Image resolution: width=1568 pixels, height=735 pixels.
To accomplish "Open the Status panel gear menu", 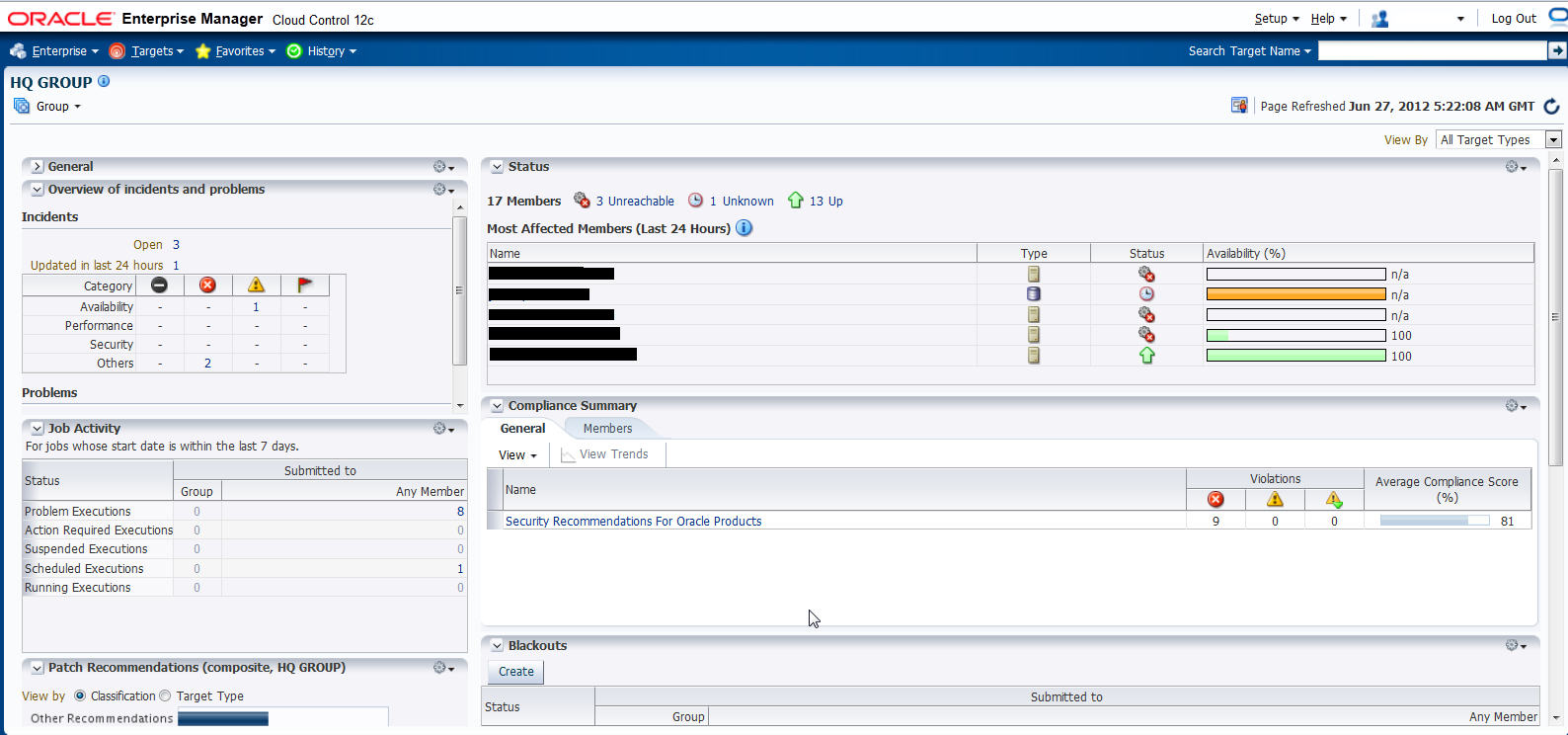I will tap(1516, 167).
